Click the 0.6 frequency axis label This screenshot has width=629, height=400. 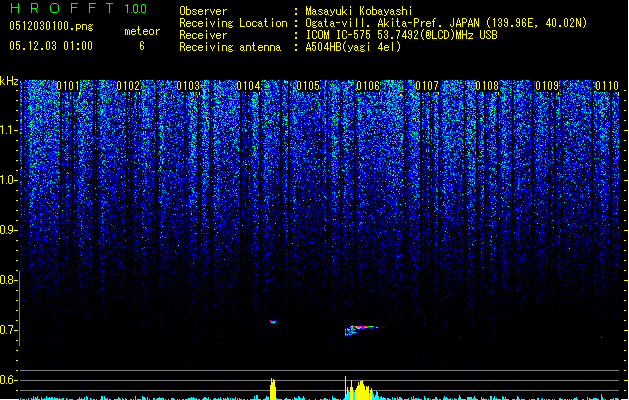click(9, 380)
